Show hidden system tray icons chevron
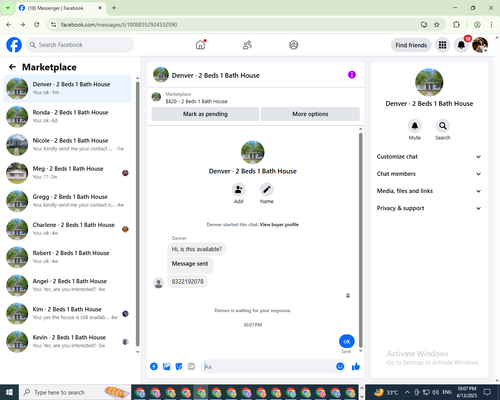This screenshot has height=400, width=500. (x=407, y=392)
